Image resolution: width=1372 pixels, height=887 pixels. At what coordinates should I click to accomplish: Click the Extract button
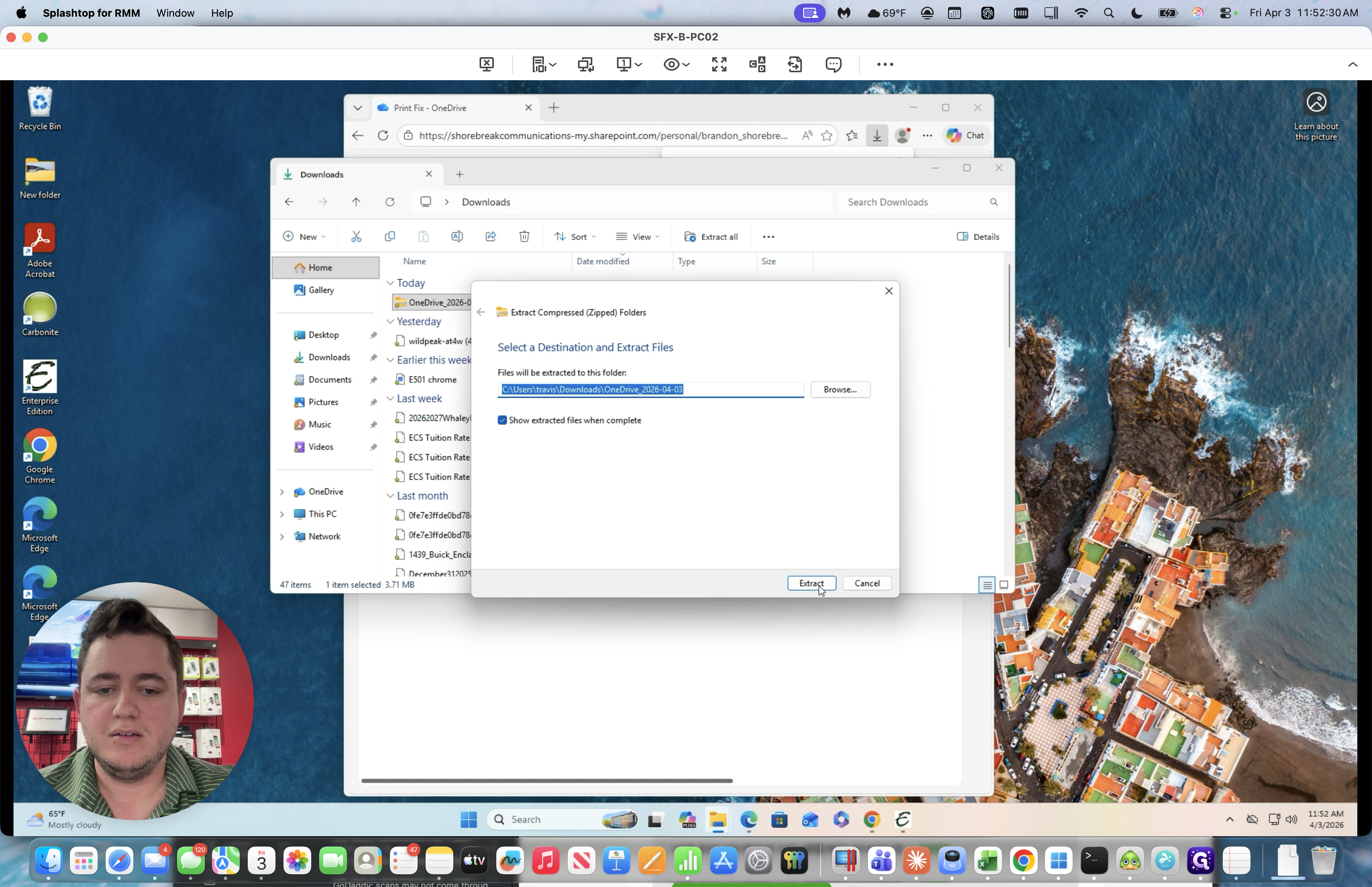click(x=811, y=584)
